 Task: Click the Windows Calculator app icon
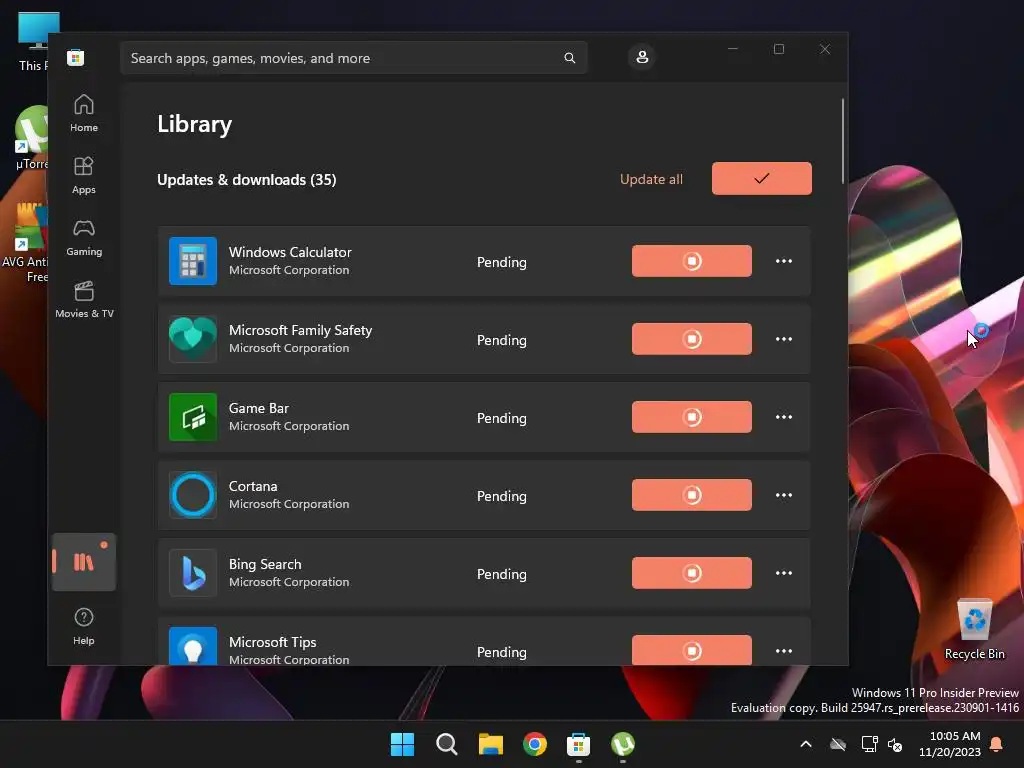(193, 261)
